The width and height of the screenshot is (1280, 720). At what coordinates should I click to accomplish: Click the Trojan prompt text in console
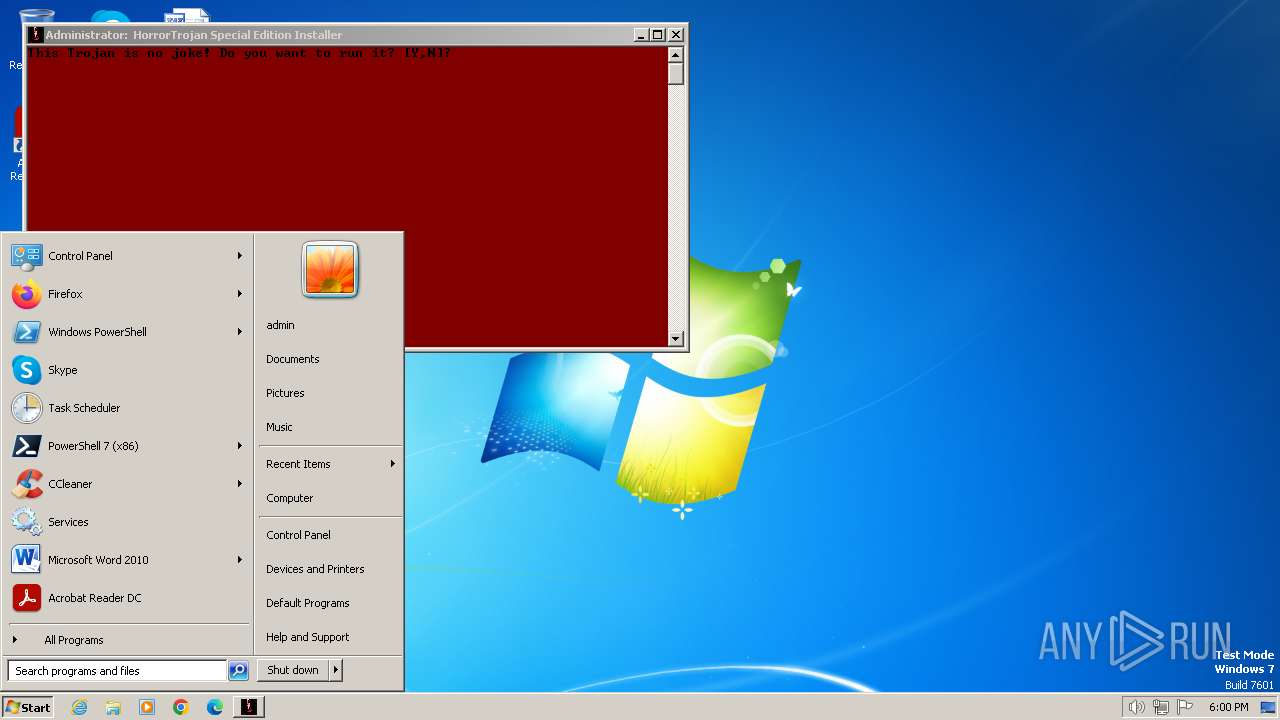pyautogui.click(x=239, y=53)
